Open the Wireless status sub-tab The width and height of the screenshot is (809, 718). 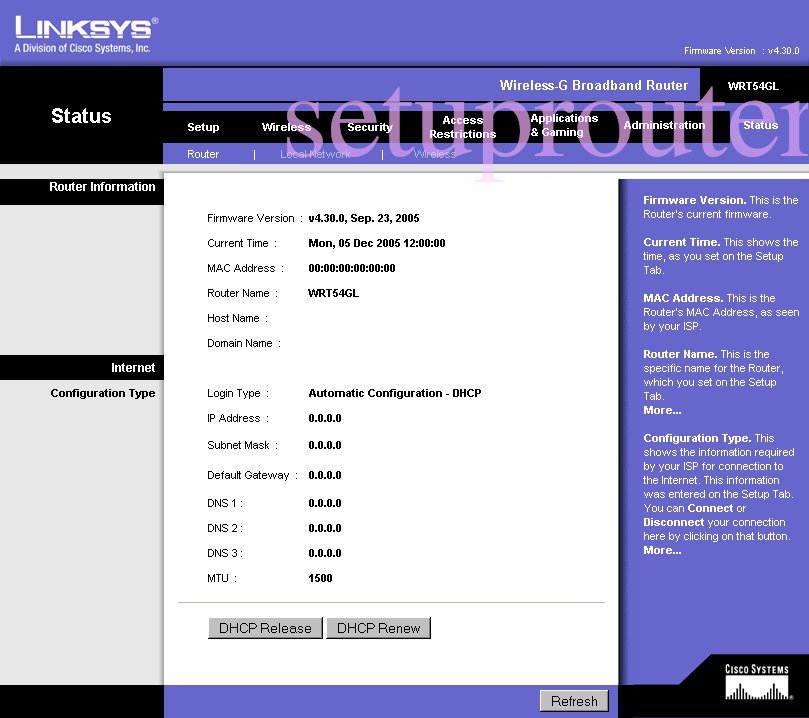coord(434,154)
